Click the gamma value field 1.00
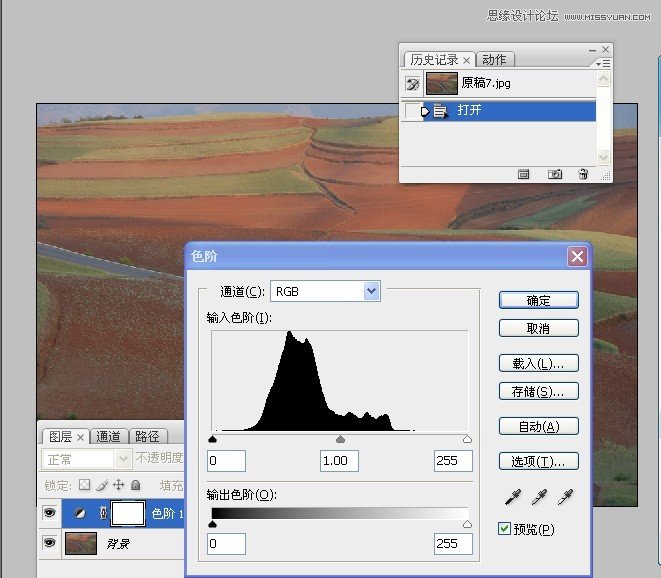The height and width of the screenshot is (578, 661). coord(339,461)
